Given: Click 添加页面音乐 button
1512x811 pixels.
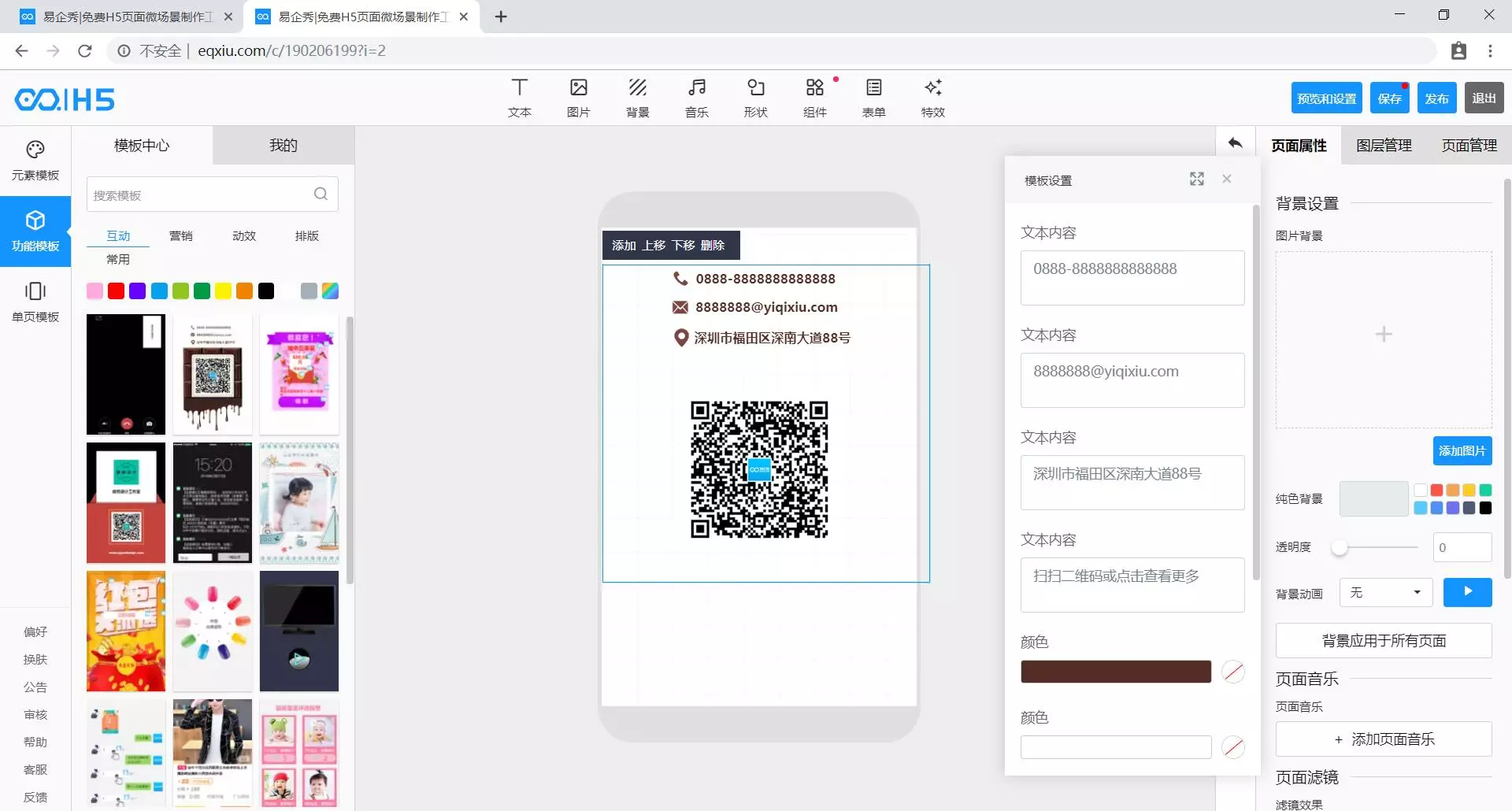Looking at the screenshot, I should [1384, 739].
